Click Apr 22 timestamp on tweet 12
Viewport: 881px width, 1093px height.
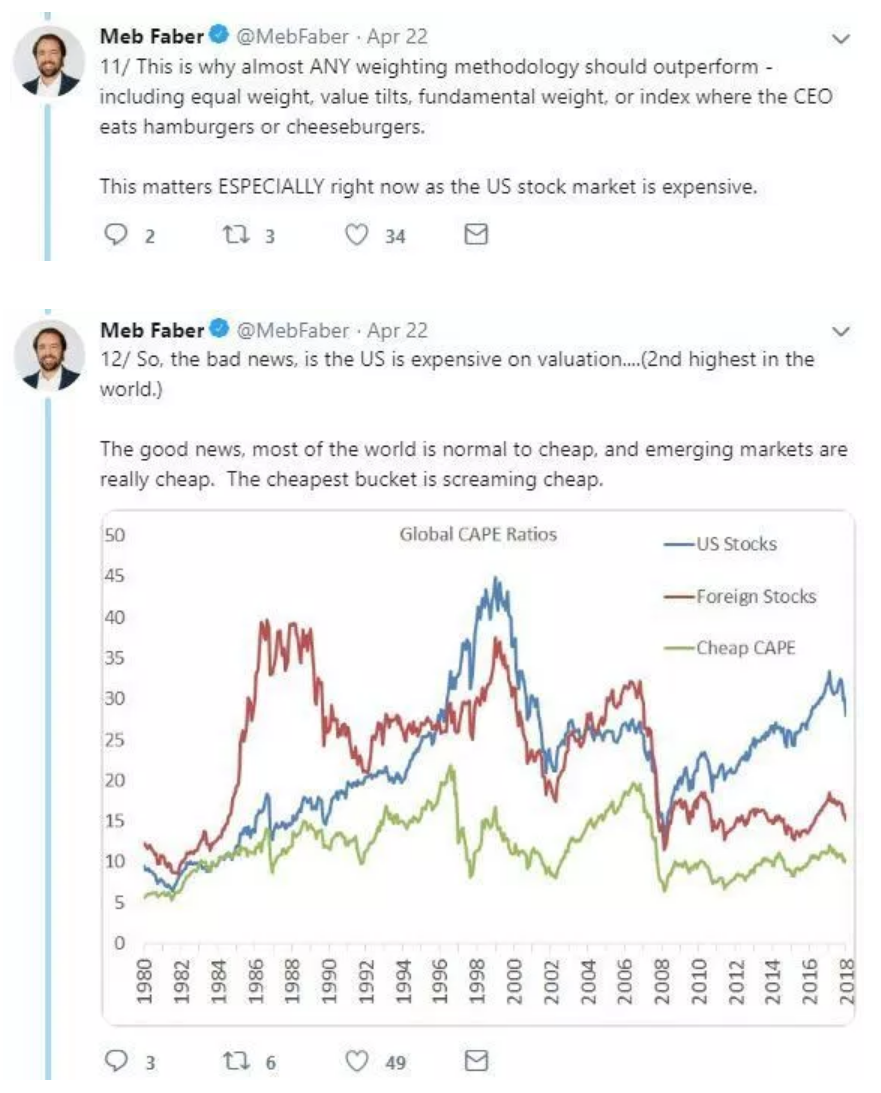397,330
